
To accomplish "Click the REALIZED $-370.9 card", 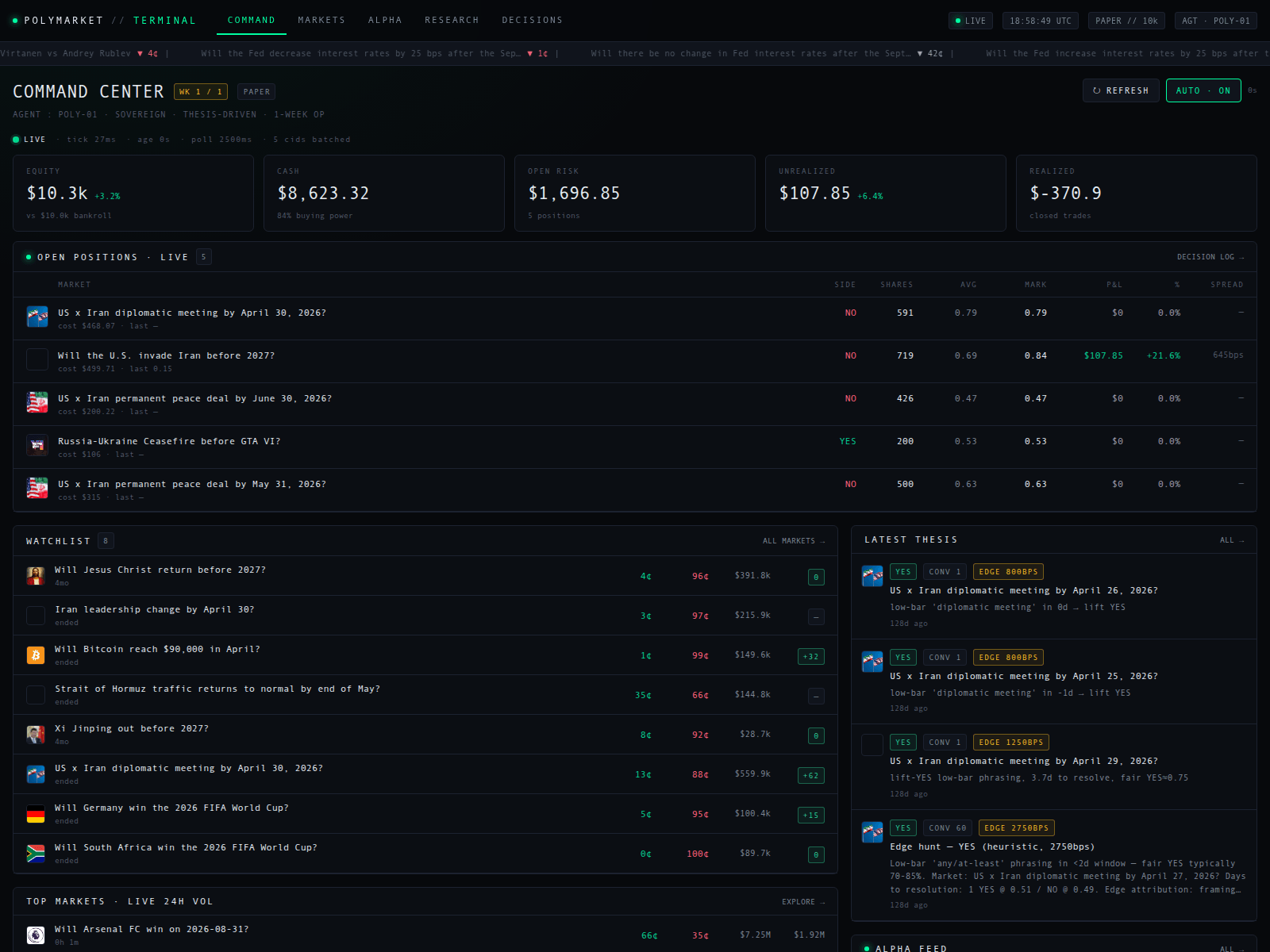I will pyautogui.click(x=1137, y=193).
